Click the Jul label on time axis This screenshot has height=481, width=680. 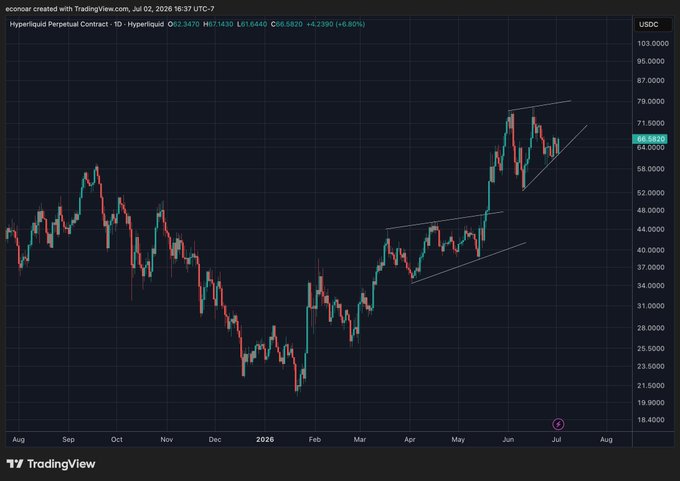(556, 439)
